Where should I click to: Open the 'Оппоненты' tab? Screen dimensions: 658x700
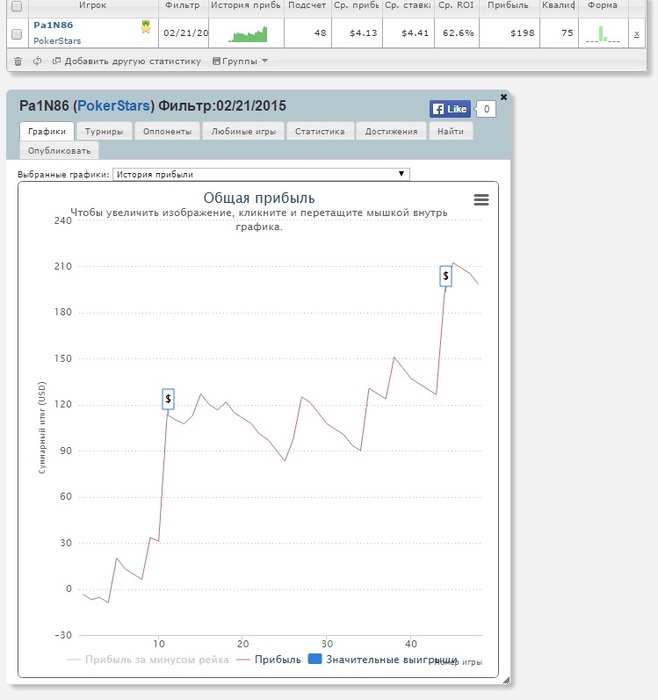pyautogui.click(x=167, y=131)
